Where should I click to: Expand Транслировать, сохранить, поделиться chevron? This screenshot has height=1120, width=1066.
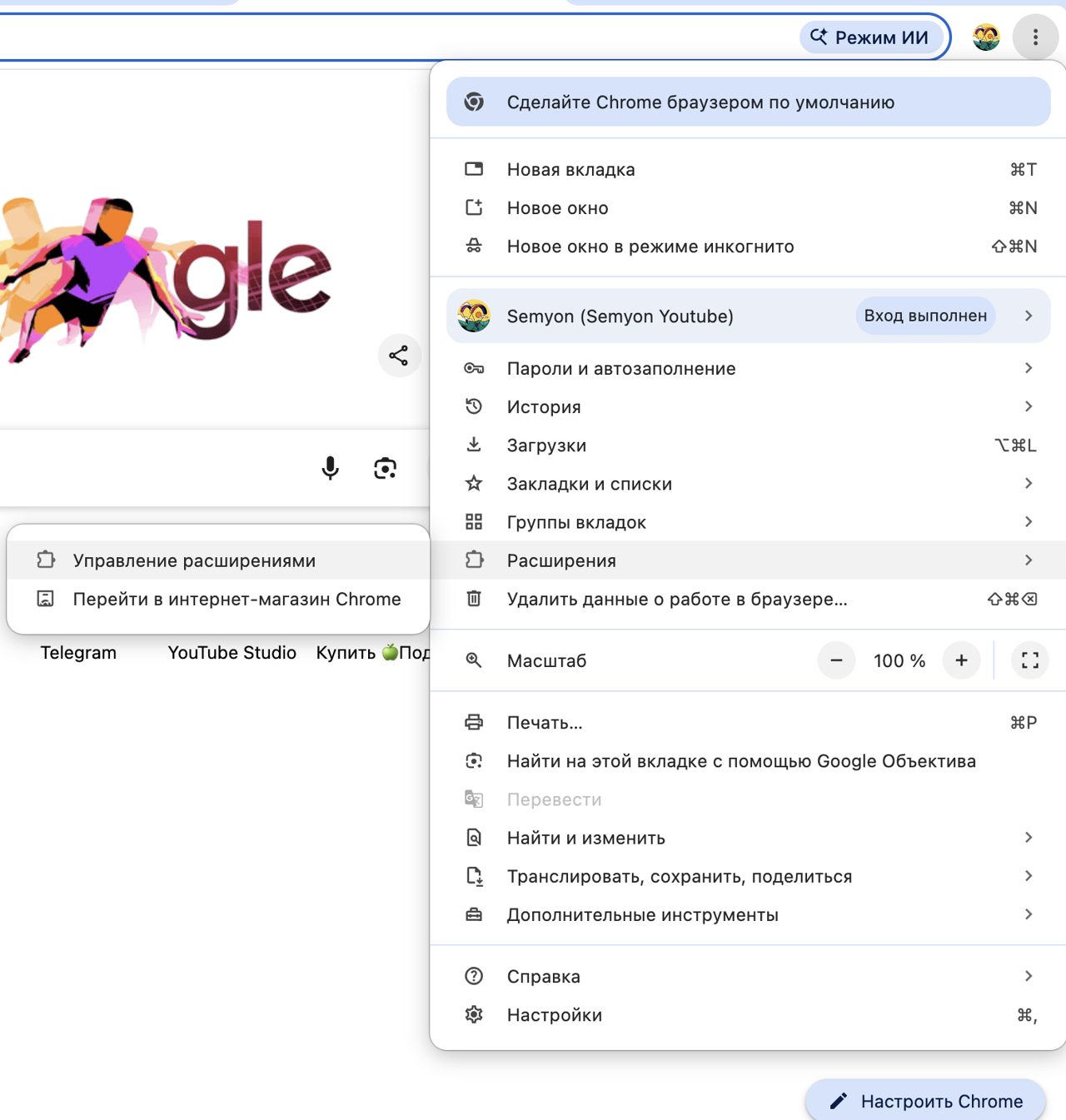point(1029,876)
